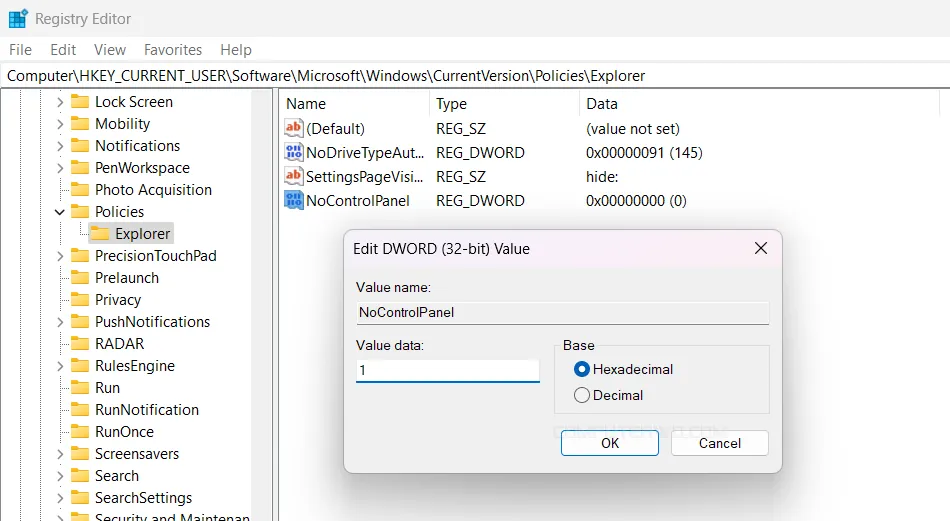
Task: Cancel the Edit DWORD dialog
Action: pos(720,443)
